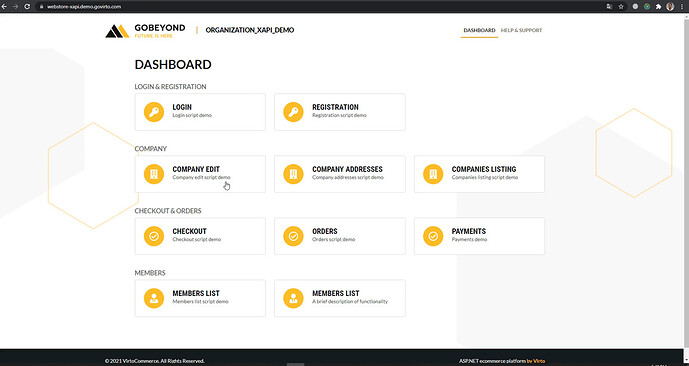689x366 pixels.
Task: Go back using browser back arrow
Action: click(x=4, y=7)
